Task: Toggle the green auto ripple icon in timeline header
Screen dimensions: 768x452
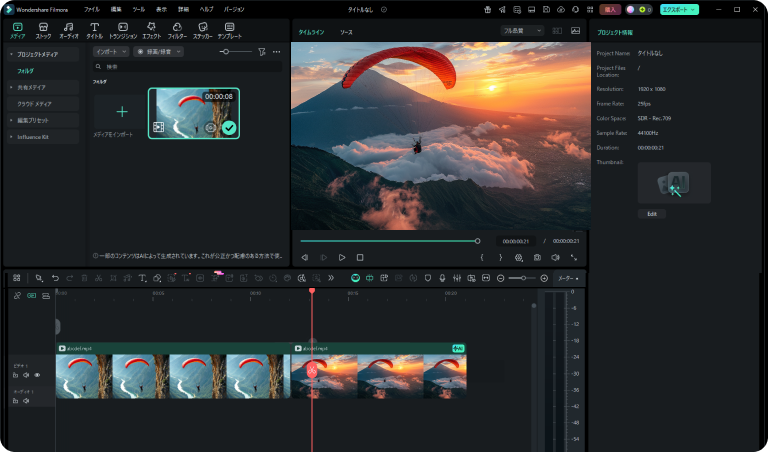Action: [x=31, y=296]
